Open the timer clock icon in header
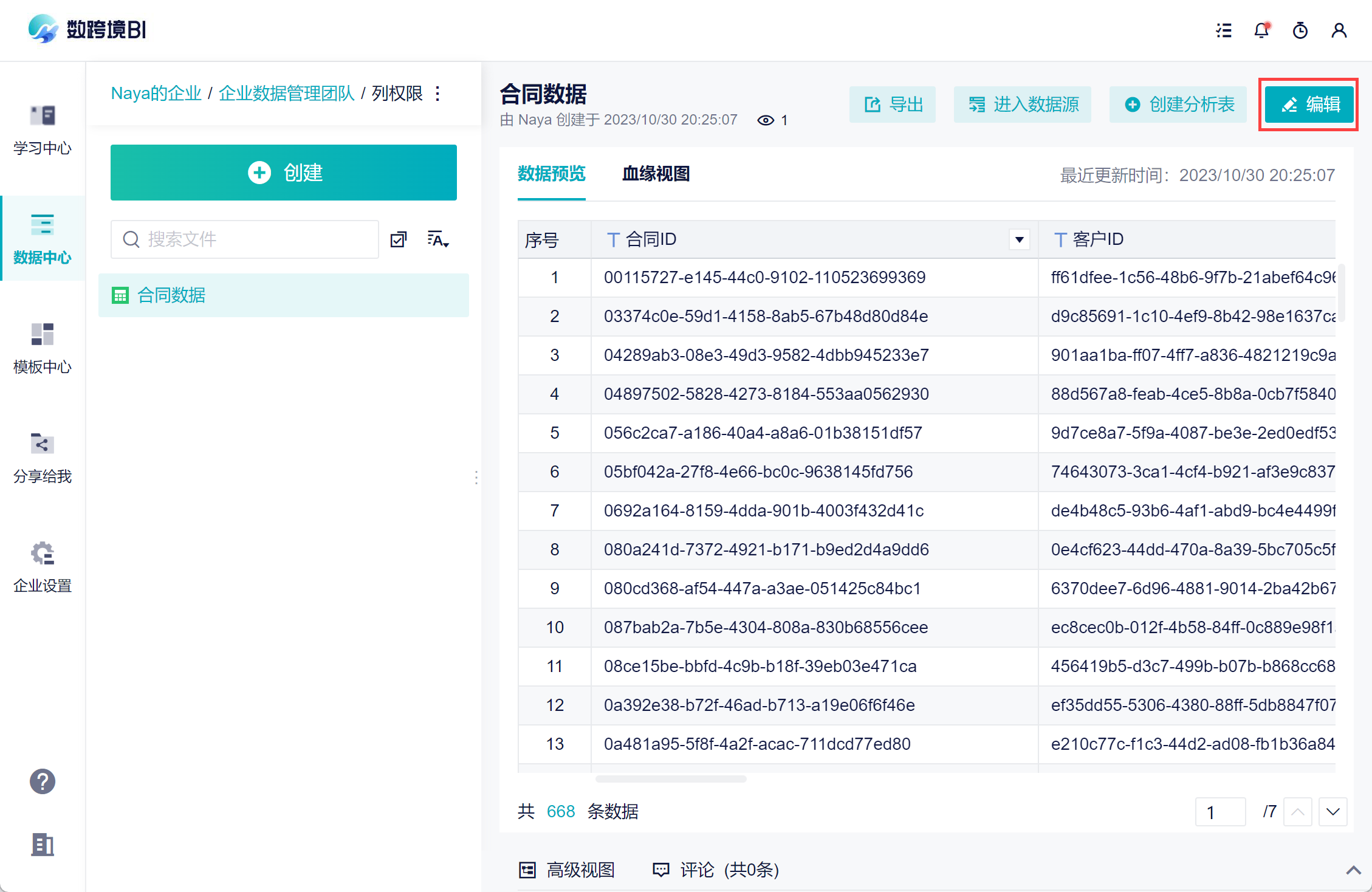 tap(1300, 30)
